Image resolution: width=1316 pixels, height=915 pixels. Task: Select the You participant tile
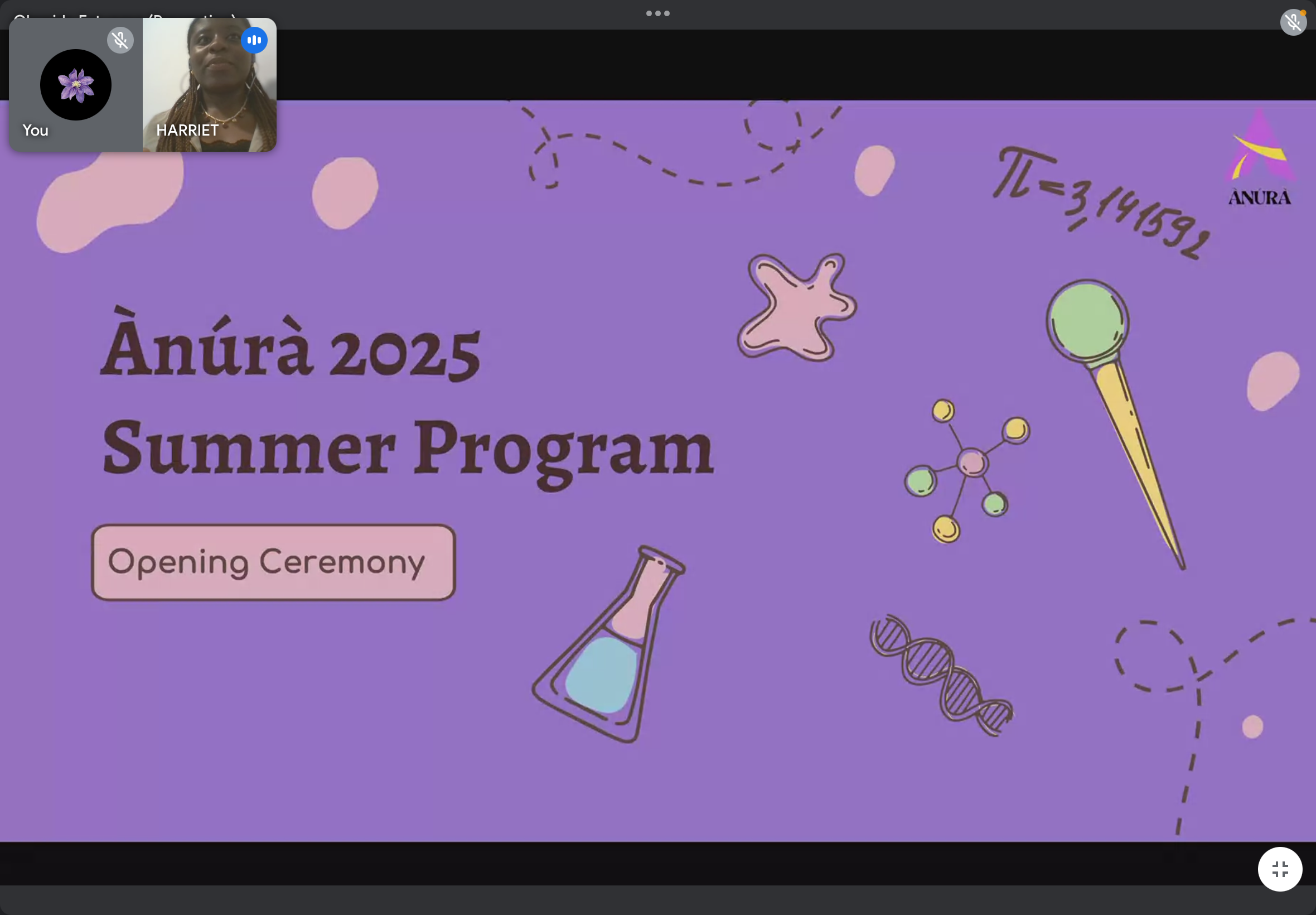click(x=76, y=85)
